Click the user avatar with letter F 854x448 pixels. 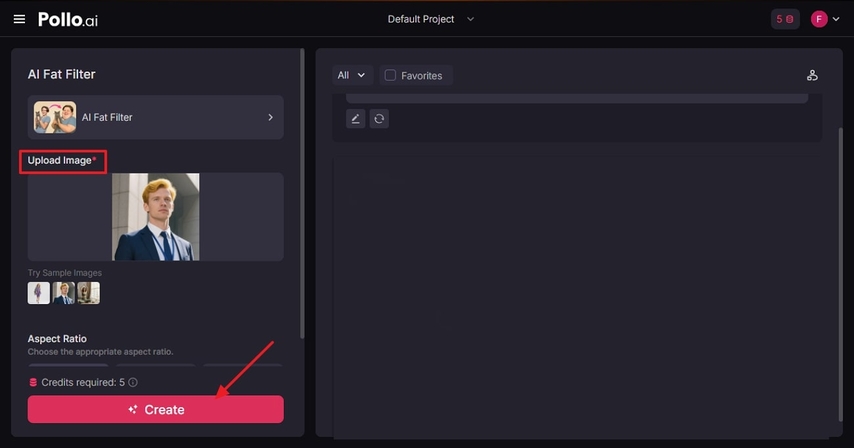[x=819, y=19]
